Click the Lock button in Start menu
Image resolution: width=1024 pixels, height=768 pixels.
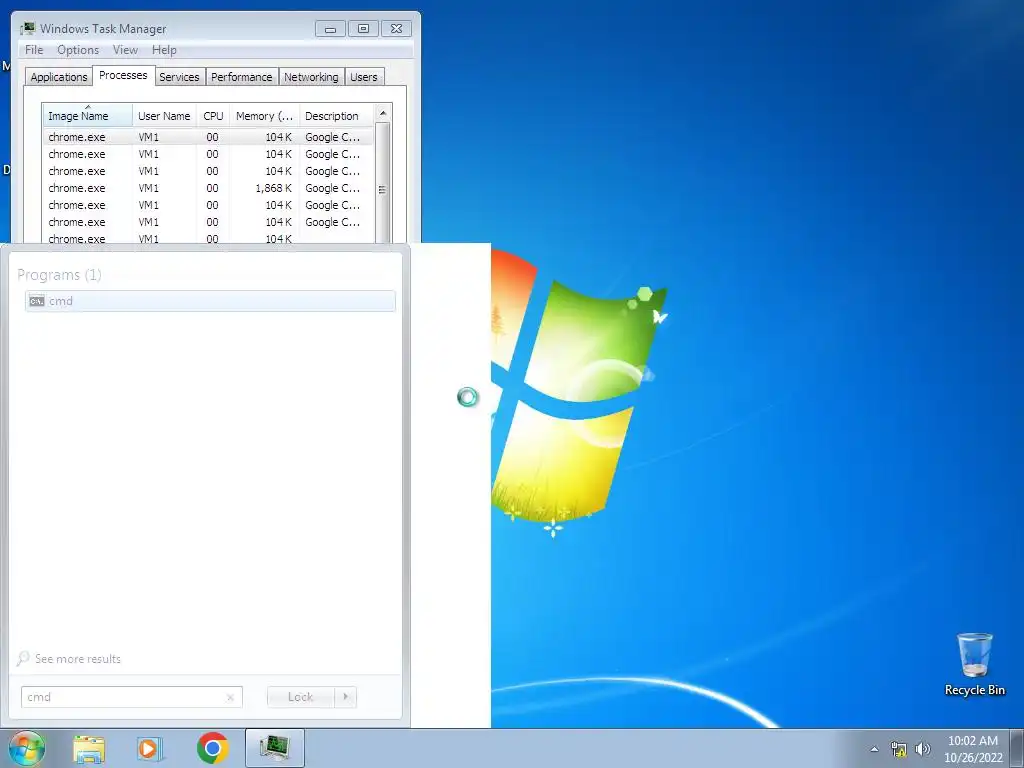300,697
